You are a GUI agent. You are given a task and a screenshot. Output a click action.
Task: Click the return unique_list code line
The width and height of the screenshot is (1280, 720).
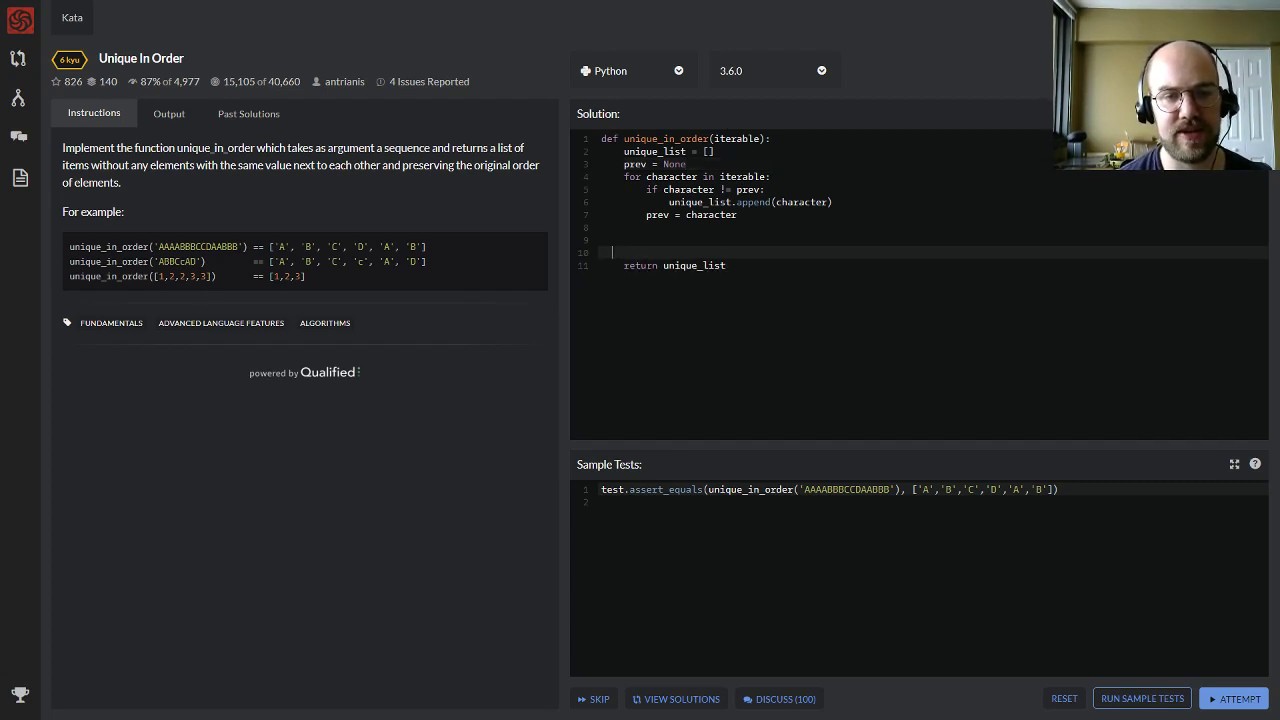click(x=674, y=266)
